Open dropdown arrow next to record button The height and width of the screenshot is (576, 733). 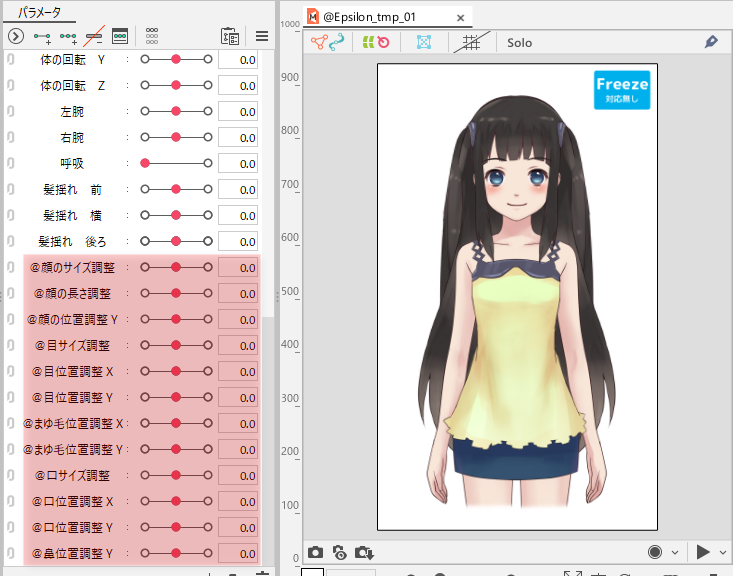click(x=675, y=553)
